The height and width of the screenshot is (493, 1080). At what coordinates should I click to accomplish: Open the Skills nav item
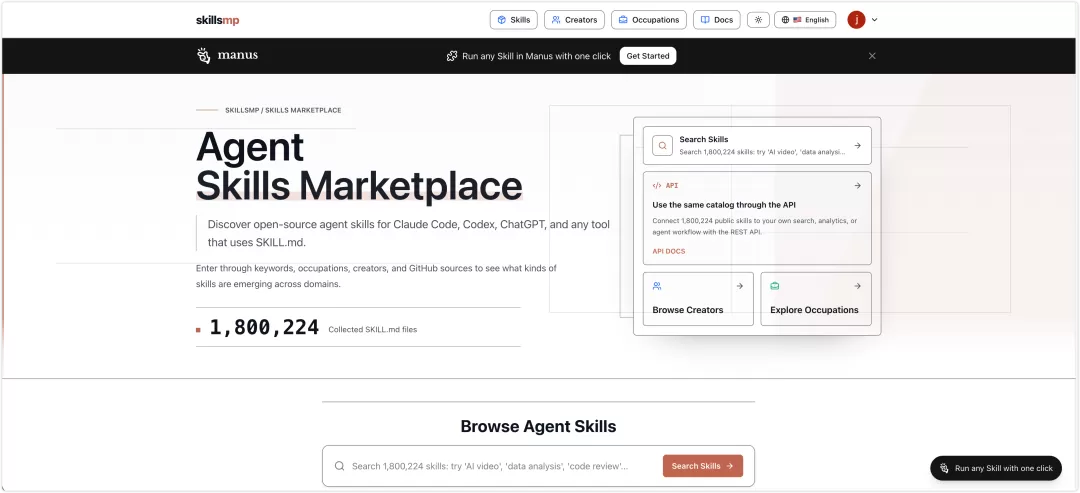pyautogui.click(x=513, y=20)
